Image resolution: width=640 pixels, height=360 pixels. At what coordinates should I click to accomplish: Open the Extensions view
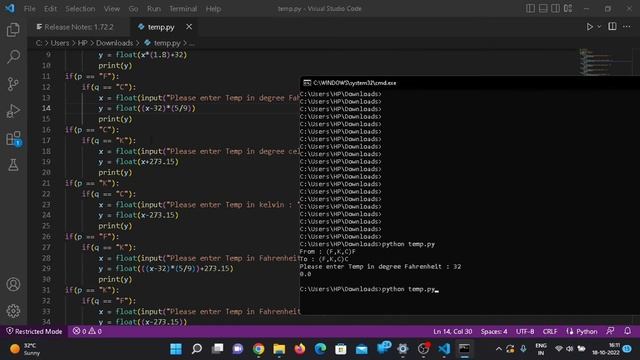pos(13,138)
